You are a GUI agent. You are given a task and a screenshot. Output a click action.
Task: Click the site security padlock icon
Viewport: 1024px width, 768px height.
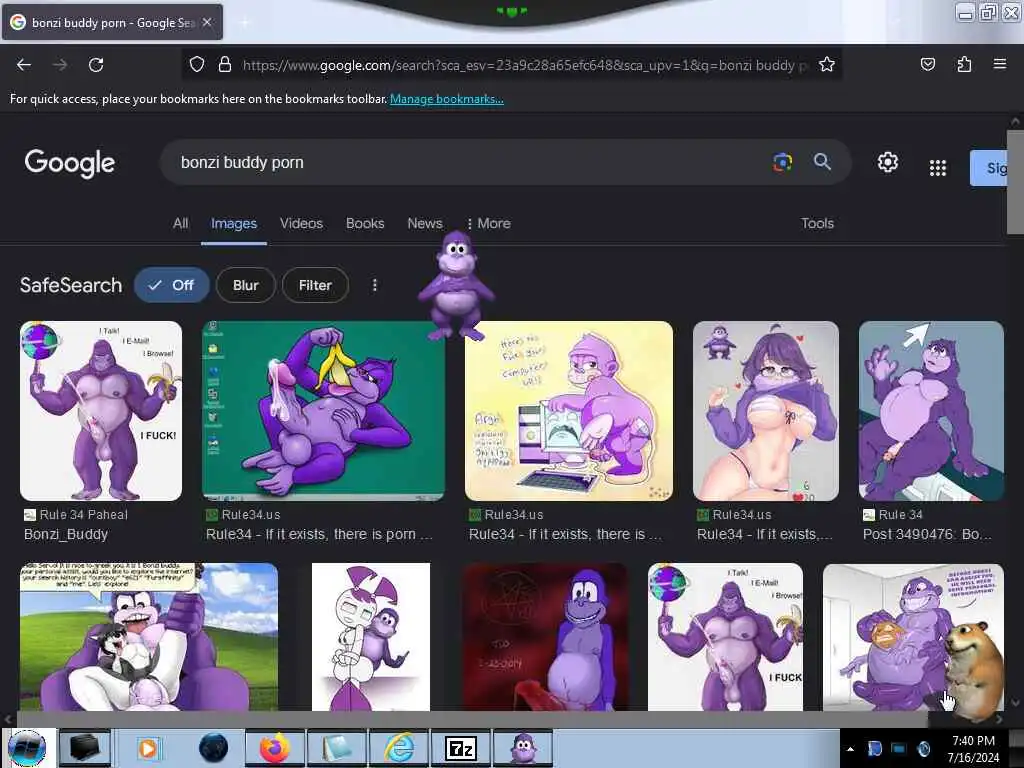(x=225, y=65)
